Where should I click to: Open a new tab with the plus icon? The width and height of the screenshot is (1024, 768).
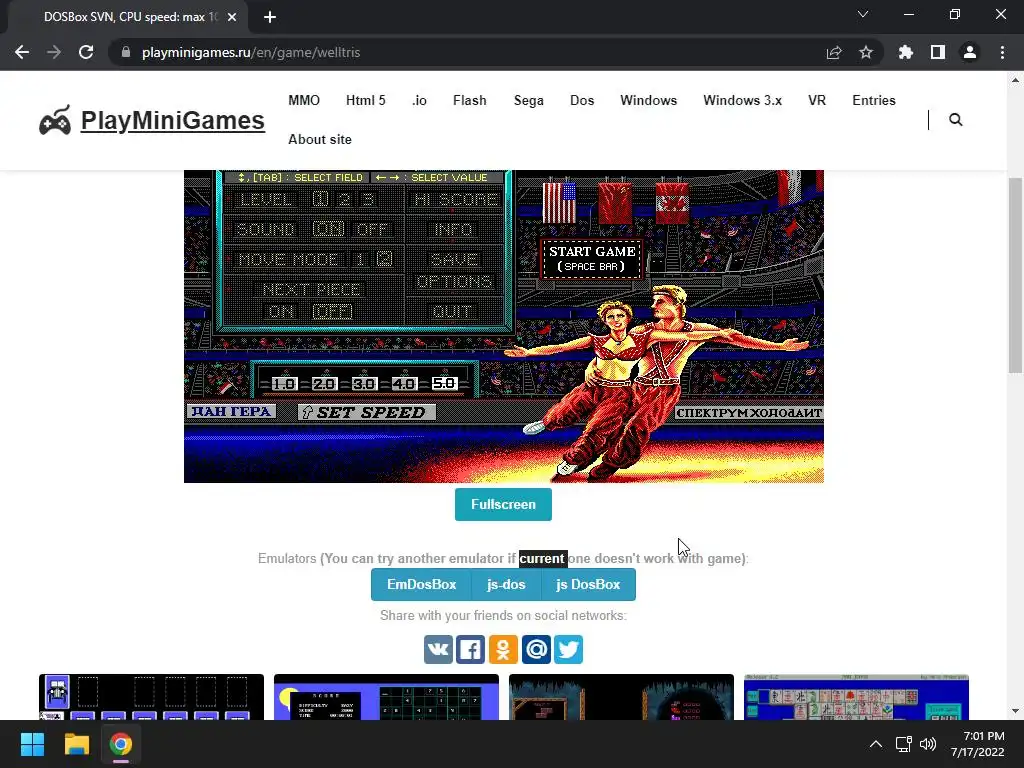click(x=270, y=17)
